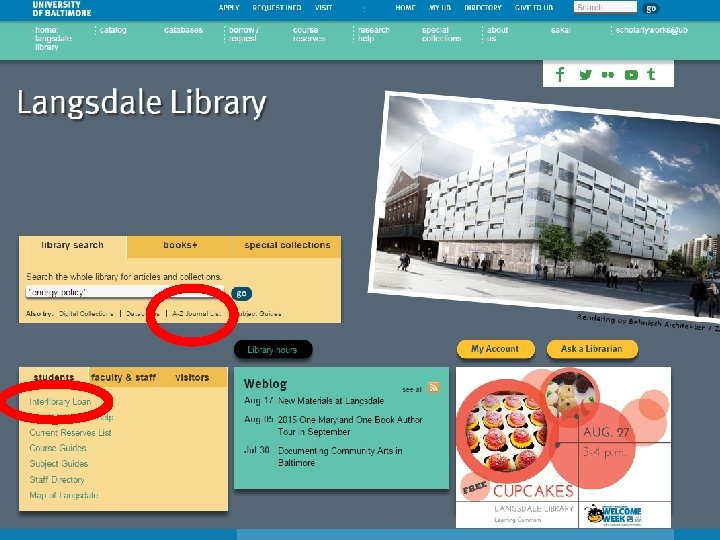This screenshot has height=540, width=720.
Task: Click DIRECTORY in the top header
Action: coord(483,8)
